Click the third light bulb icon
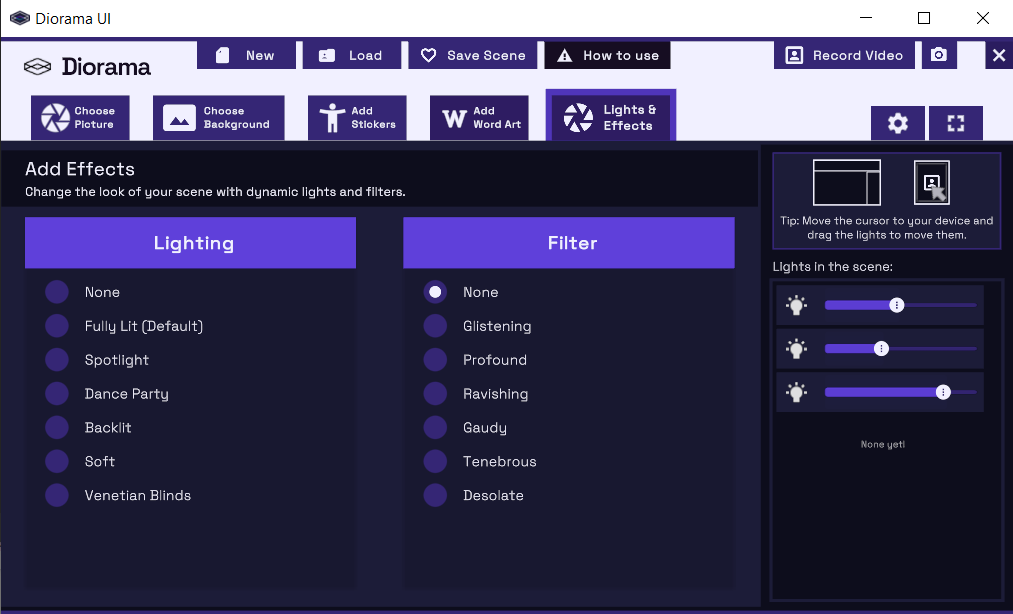 (x=796, y=392)
